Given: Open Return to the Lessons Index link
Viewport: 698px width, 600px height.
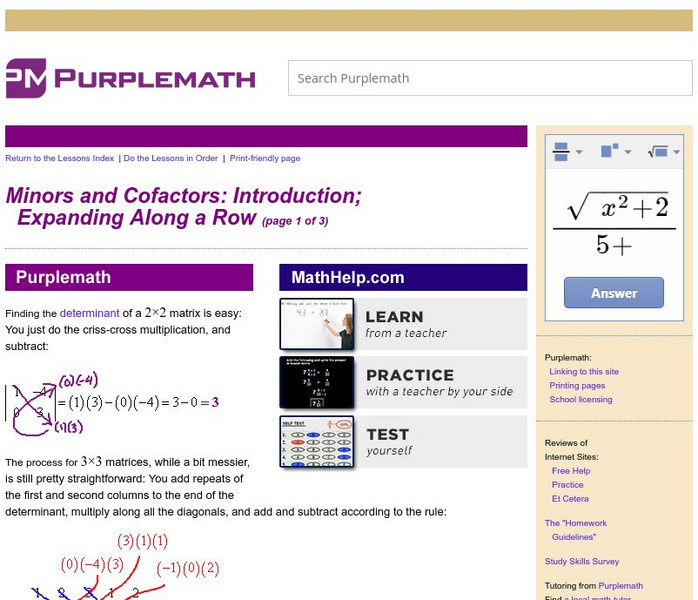Looking at the screenshot, I should click(x=60, y=158).
